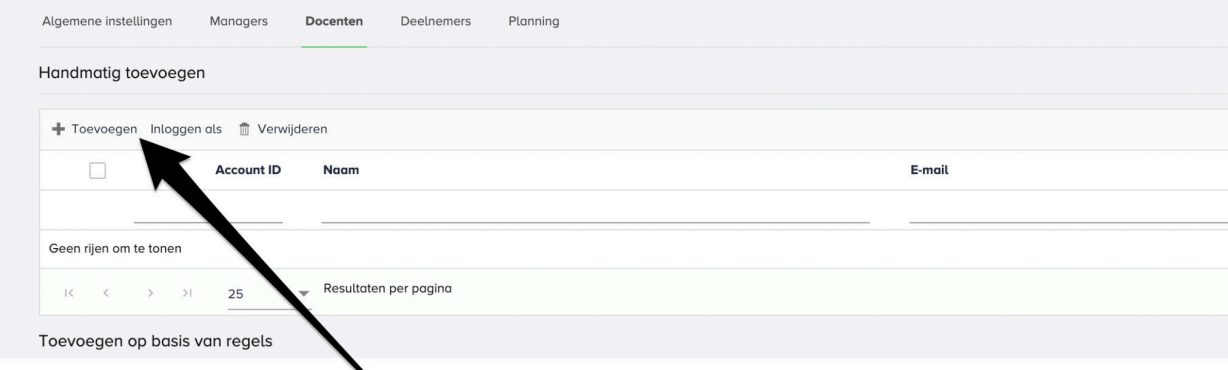
Task: Go to next page chevron
Action: coord(150,293)
